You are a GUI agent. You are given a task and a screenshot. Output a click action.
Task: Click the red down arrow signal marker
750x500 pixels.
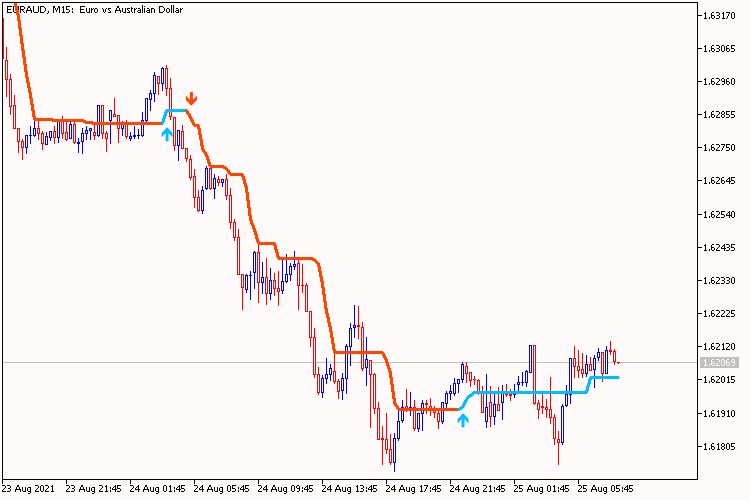[x=191, y=98]
